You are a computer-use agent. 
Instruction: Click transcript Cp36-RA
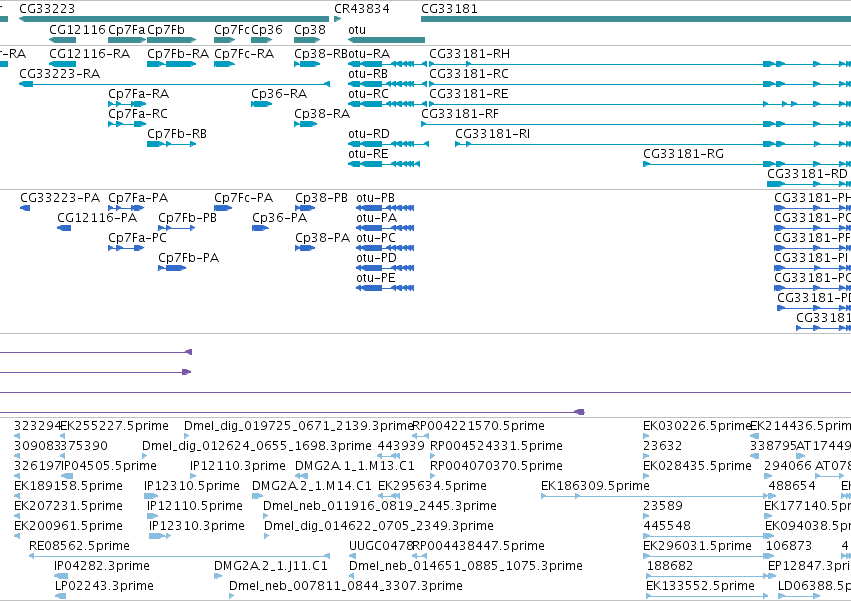click(x=262, y=104)
